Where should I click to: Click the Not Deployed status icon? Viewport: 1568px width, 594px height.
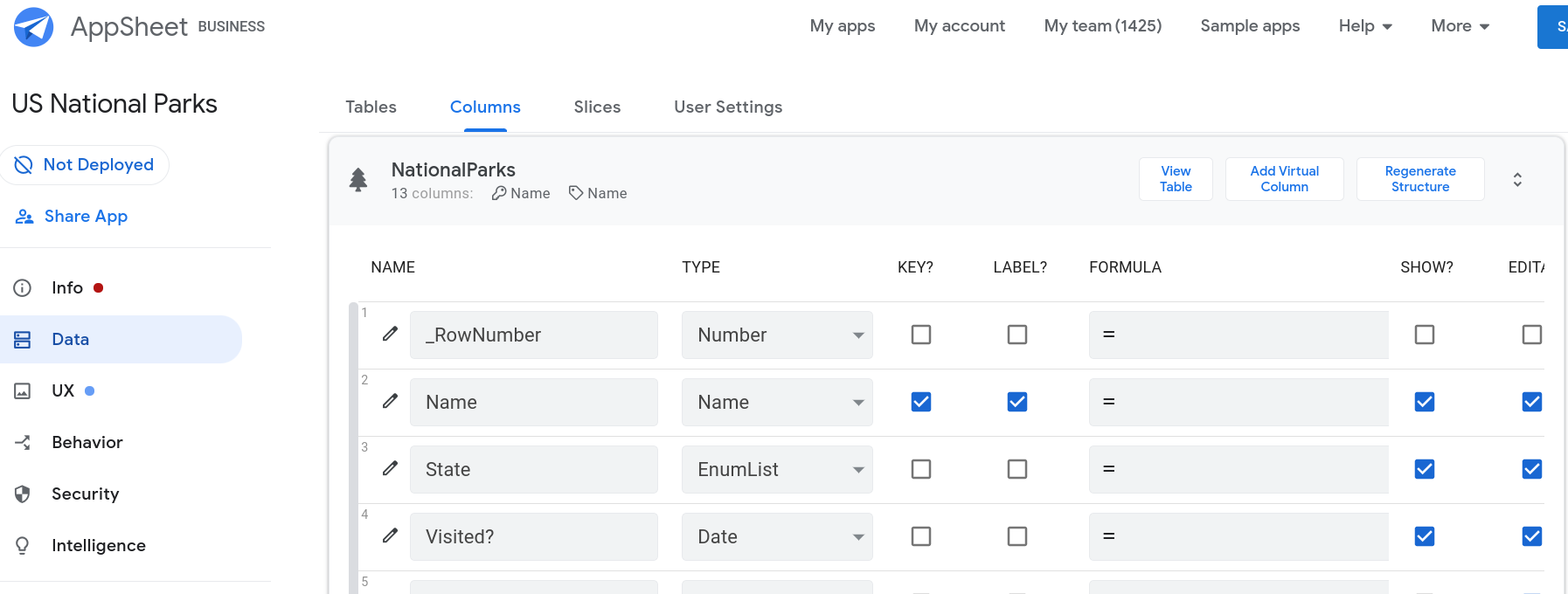coord(24,164)
